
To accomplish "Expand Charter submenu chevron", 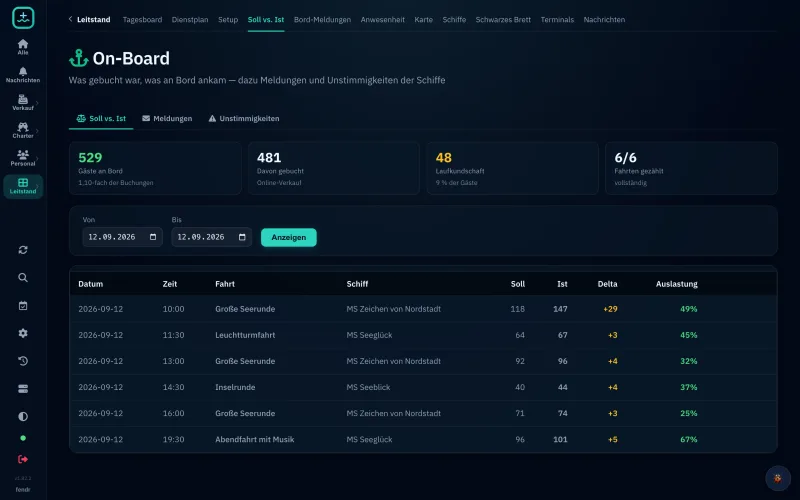I will coord(37,131).
